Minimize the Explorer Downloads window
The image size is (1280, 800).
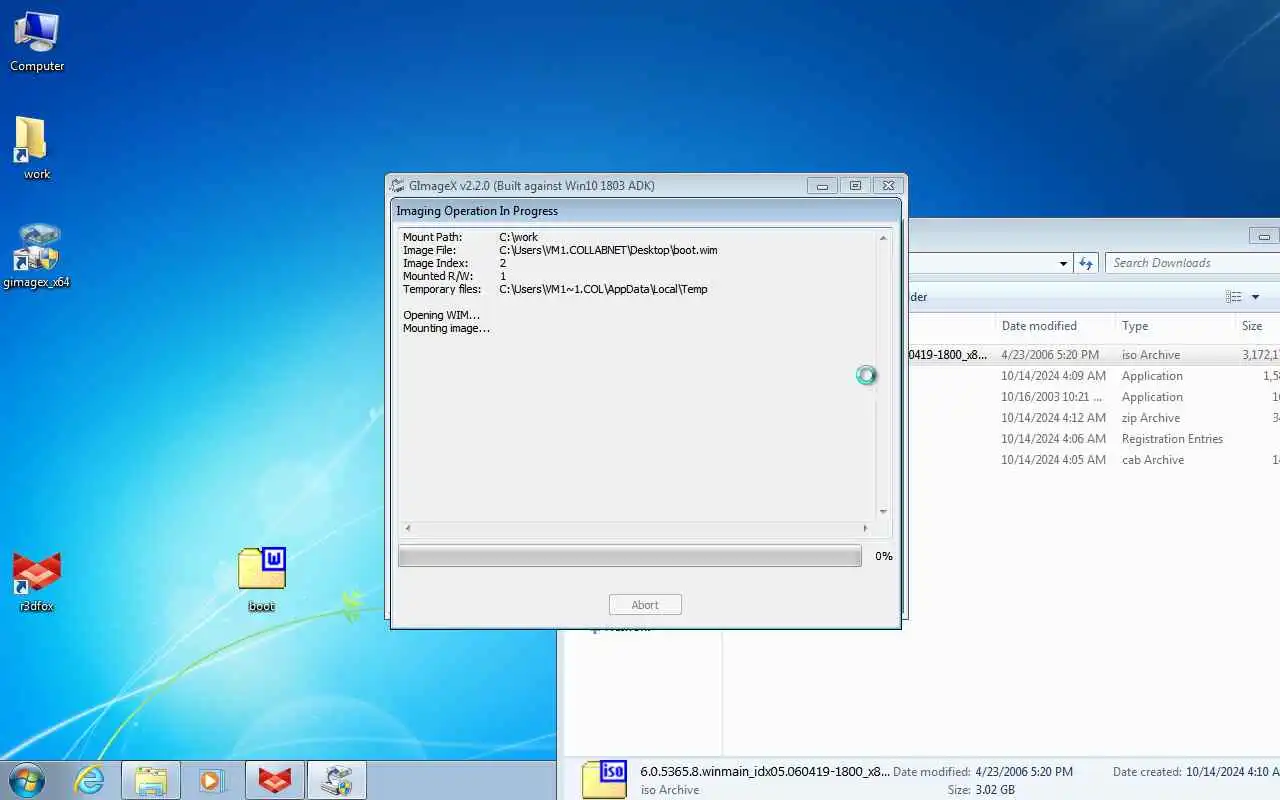tap(1265, 236)
